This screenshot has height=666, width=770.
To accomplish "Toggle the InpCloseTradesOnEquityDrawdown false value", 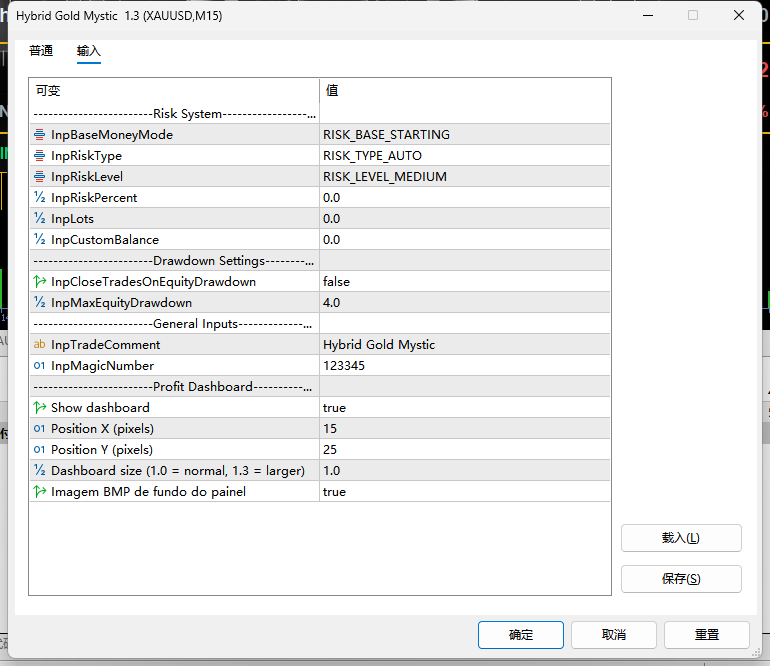I will pyautogui.click(x=465, y=281).
